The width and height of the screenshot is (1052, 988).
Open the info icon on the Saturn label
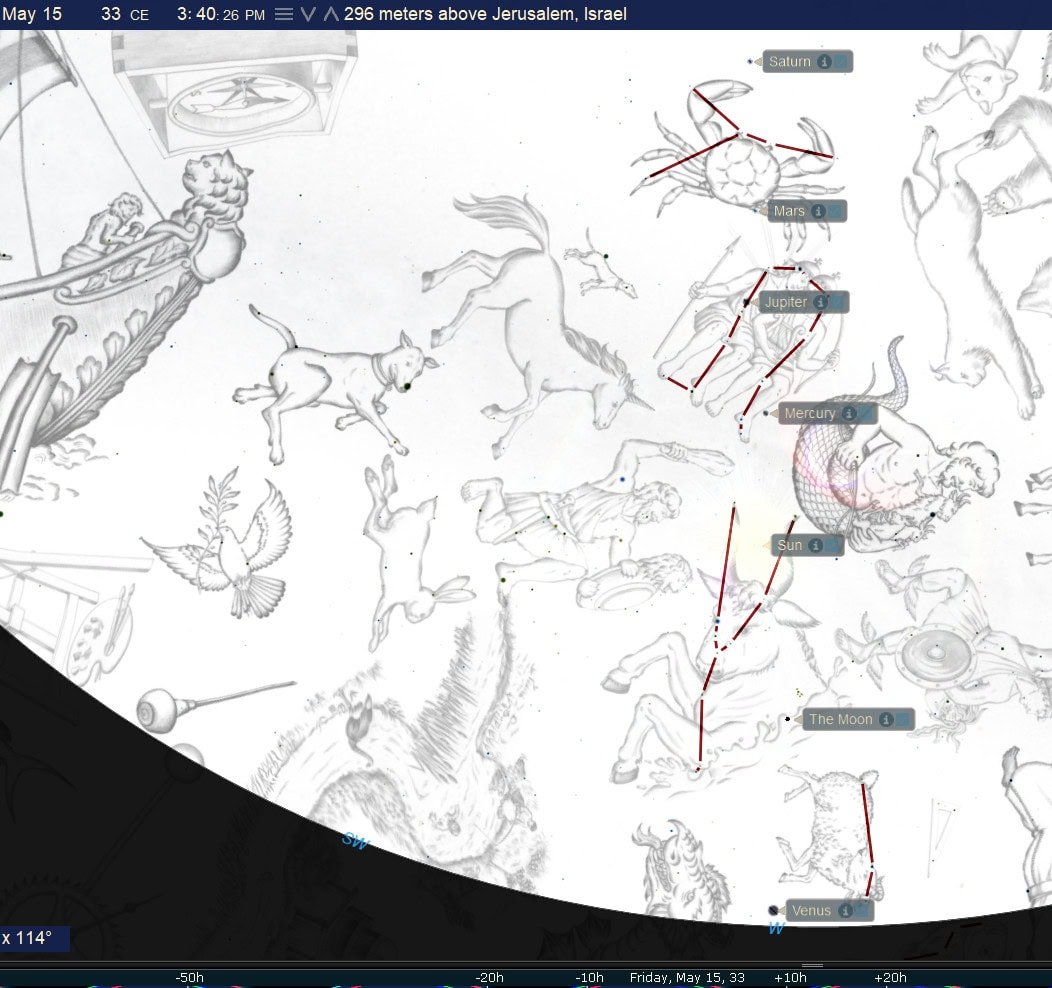click(824, 62)
